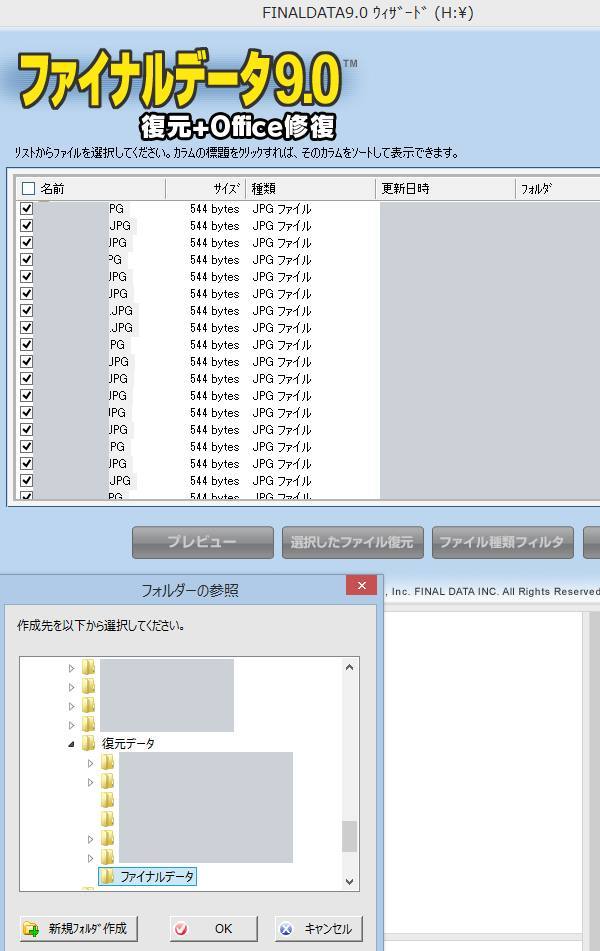
Task: Click the 復元データ folder icon
Action: point(88,743)
